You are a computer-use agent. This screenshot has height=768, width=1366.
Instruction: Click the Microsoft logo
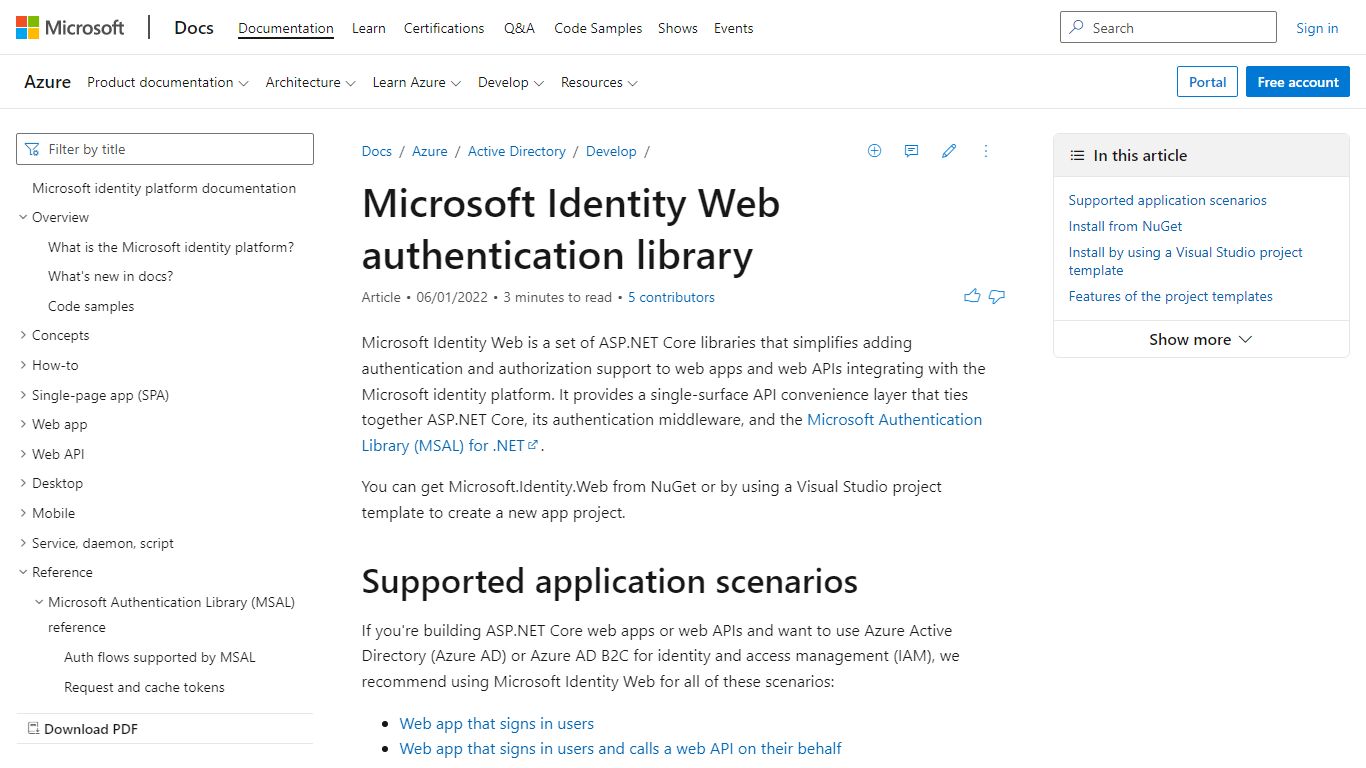click(70, 27)
